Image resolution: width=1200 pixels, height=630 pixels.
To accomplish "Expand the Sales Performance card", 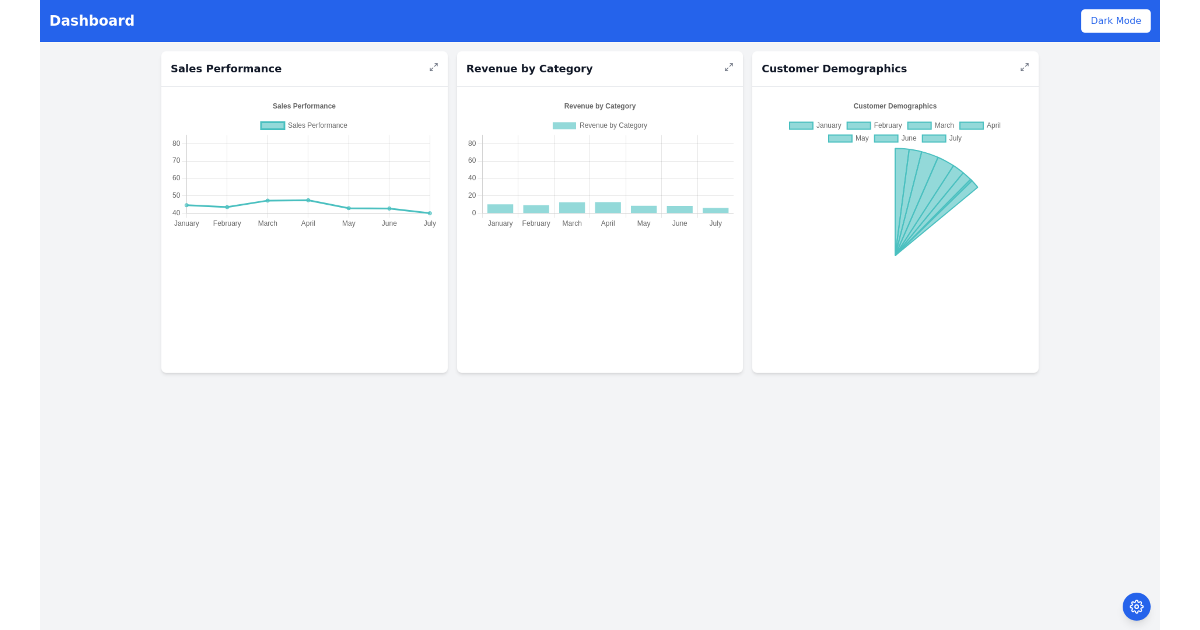I will tap(433, 68).
